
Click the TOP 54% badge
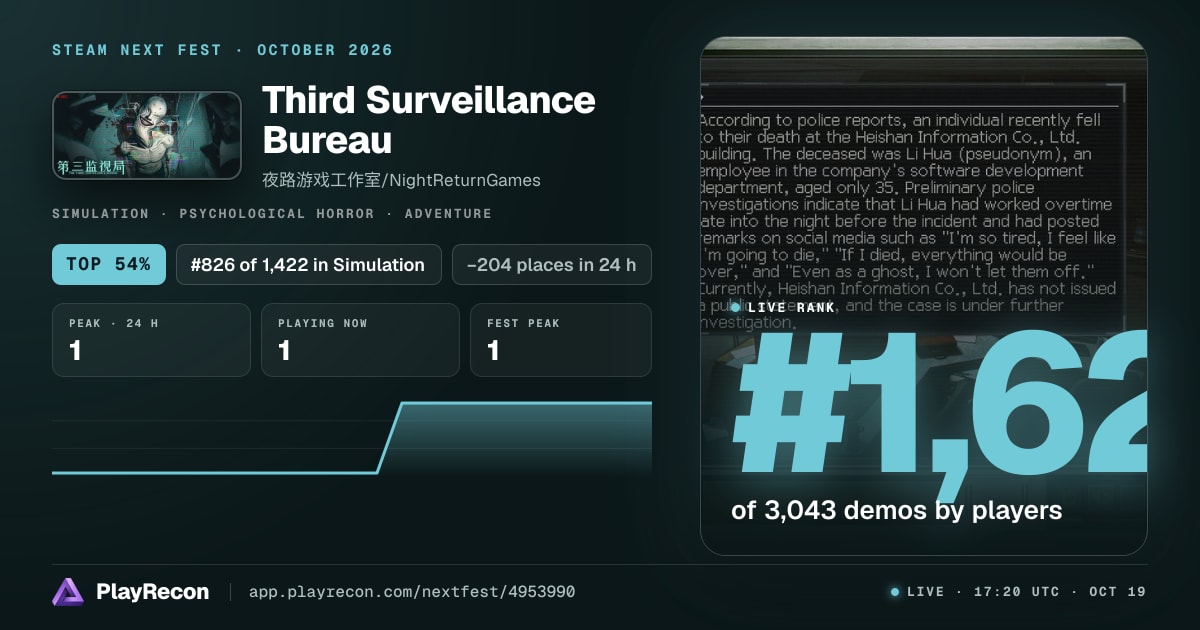click(108, 265)
